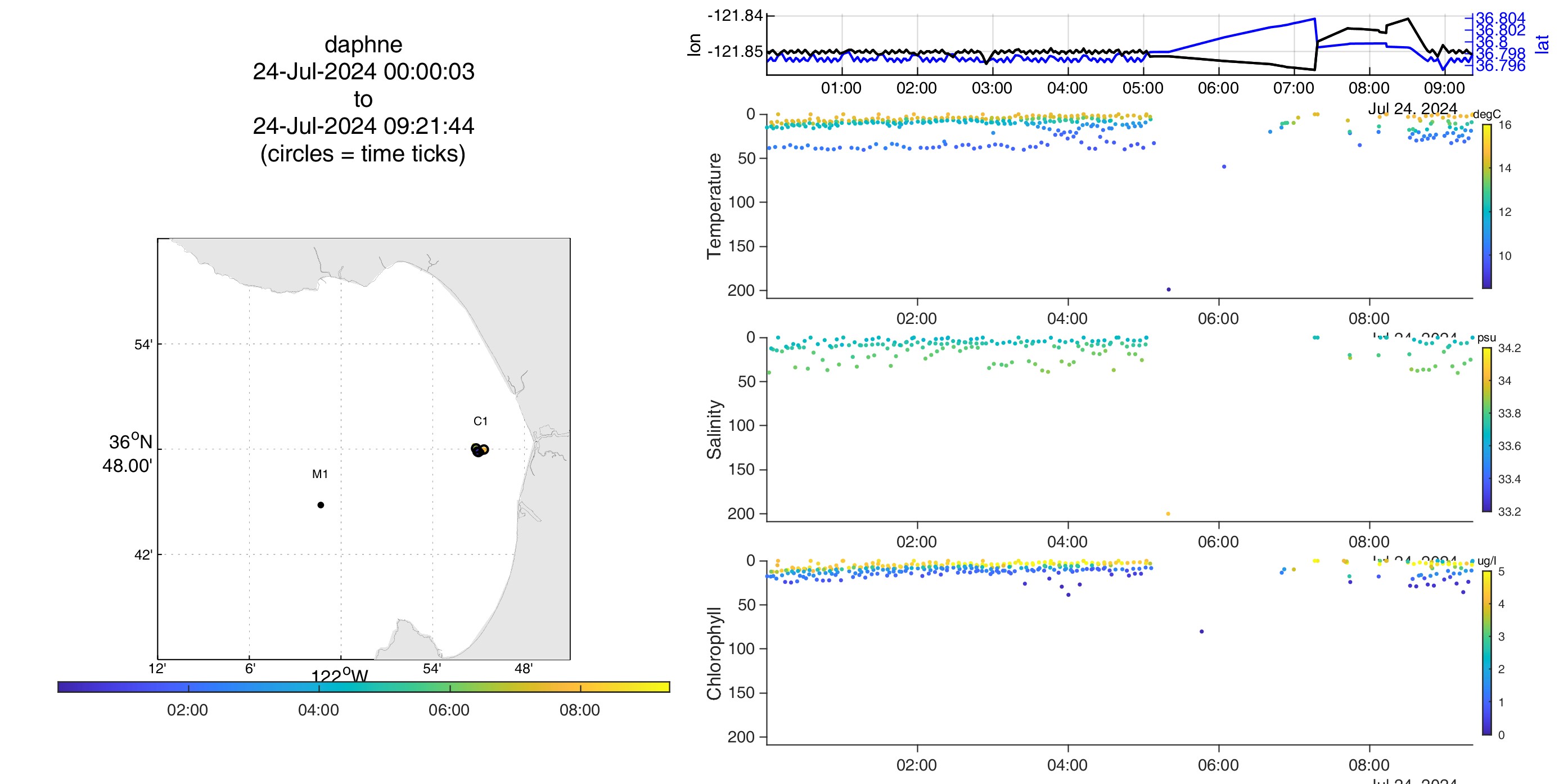Click the blue lat axis label

[1542, 44]
